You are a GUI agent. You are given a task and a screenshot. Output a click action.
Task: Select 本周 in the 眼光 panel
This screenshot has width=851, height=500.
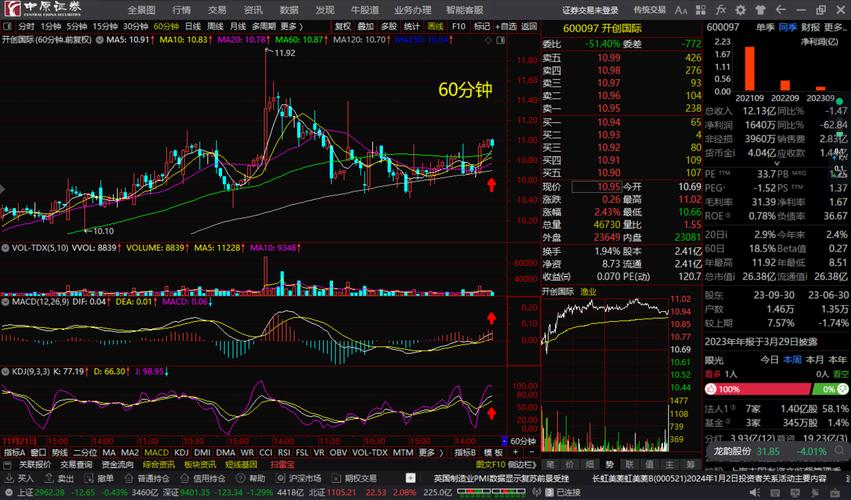[792, 359]
